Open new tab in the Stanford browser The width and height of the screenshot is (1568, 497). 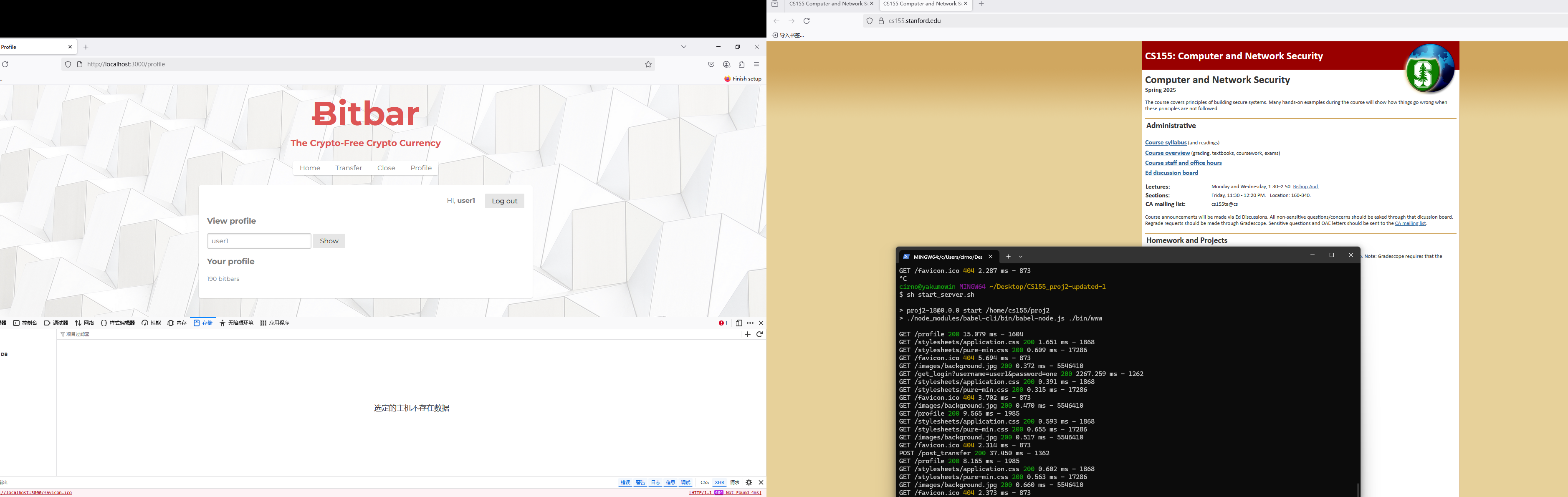tap(981, 4)
